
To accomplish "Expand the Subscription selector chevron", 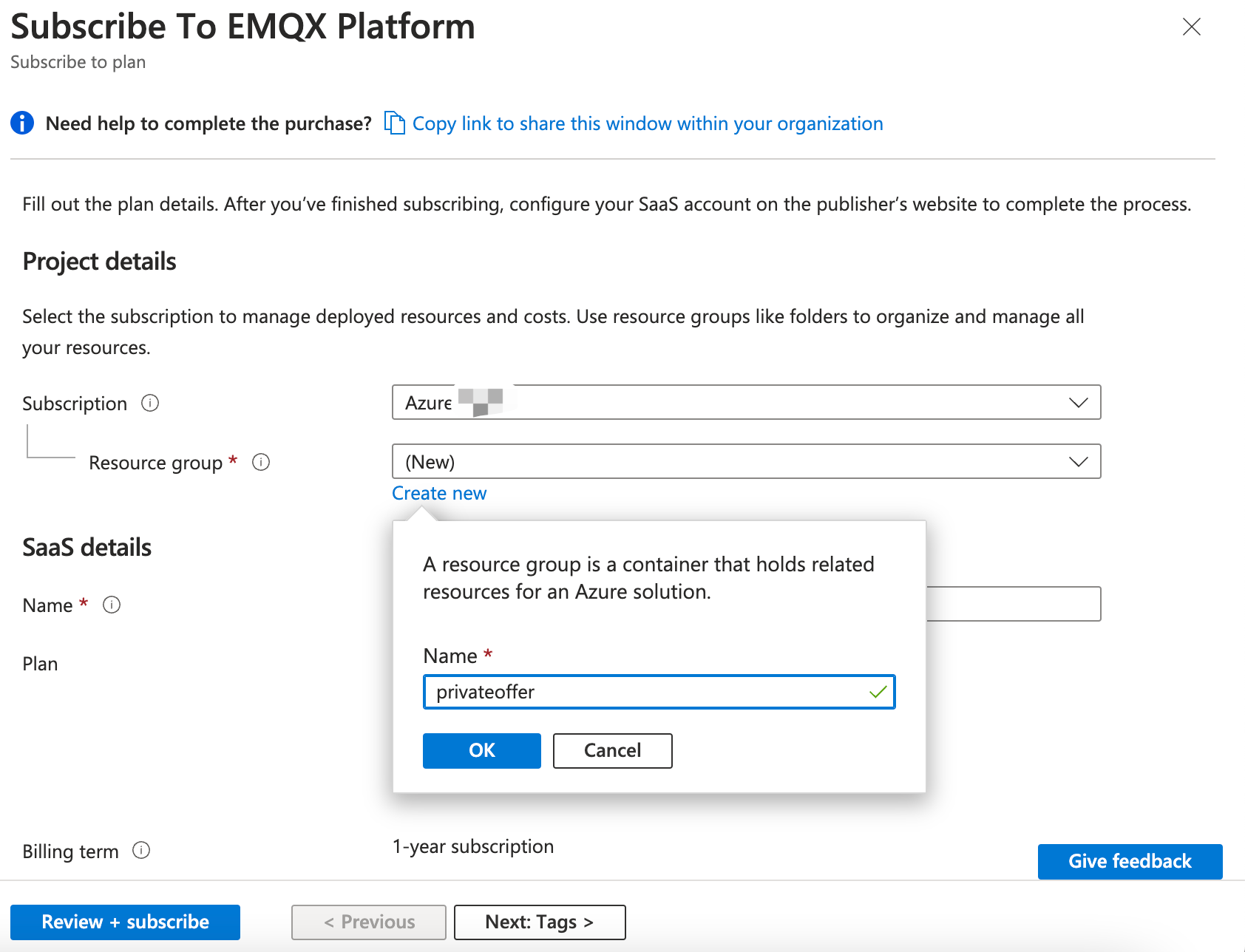I will [x=1078, y=402].
